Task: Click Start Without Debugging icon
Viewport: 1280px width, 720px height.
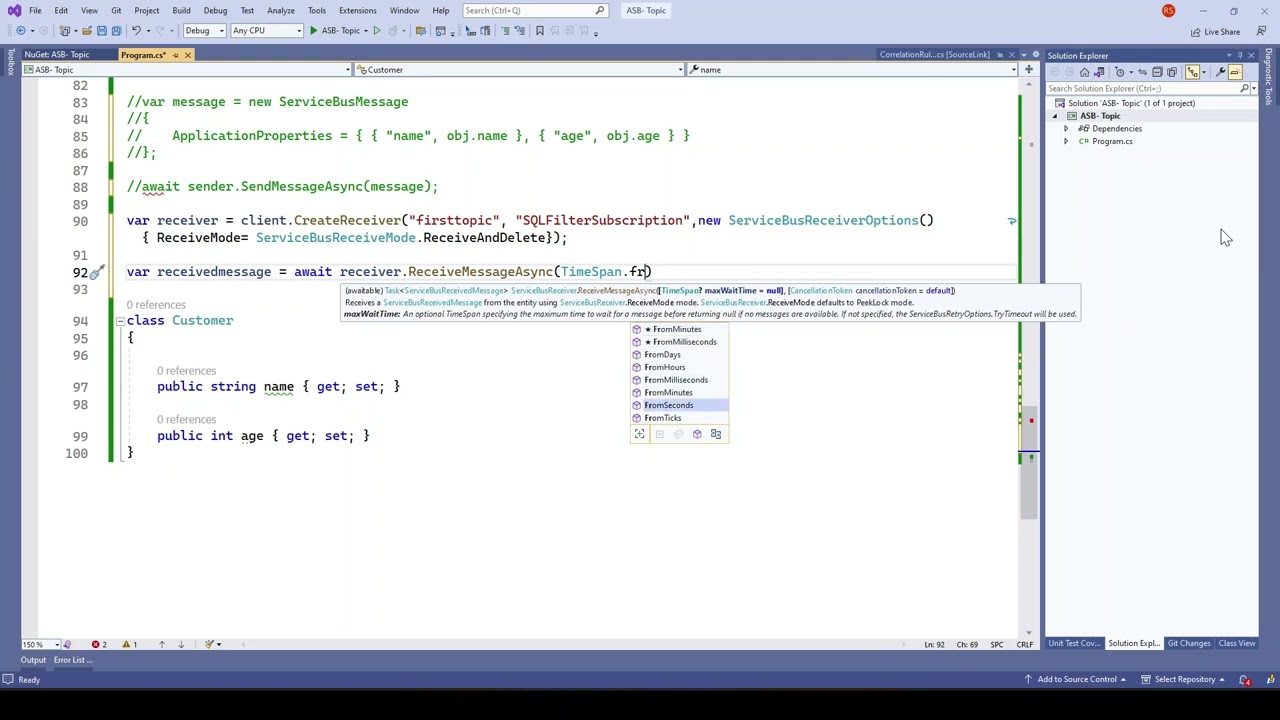Action: coord(377,31)
